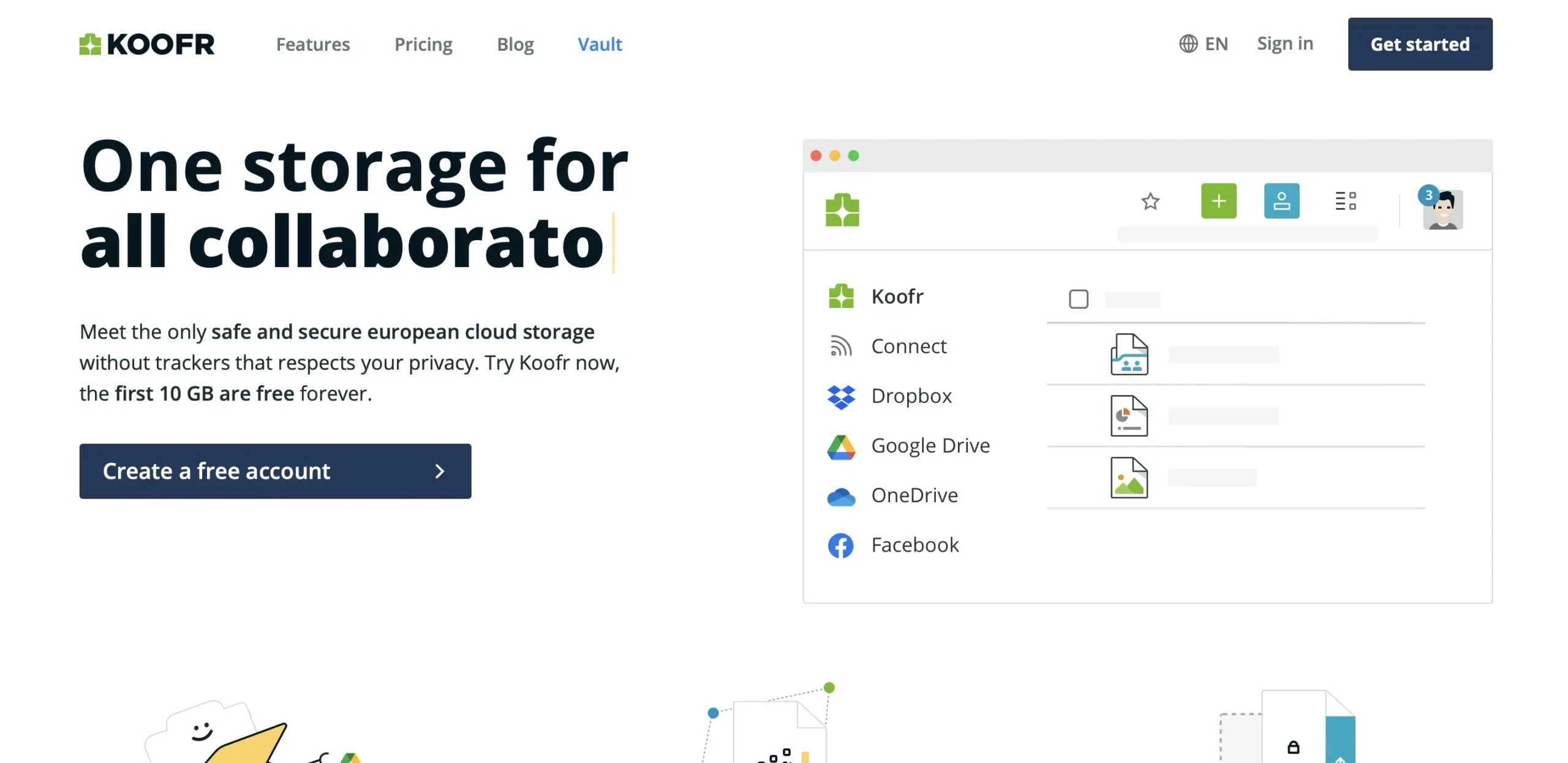Screen dimensions: 1568x763
Task: Click the mockup search bar placeholder
Action: pos(1247,235)
